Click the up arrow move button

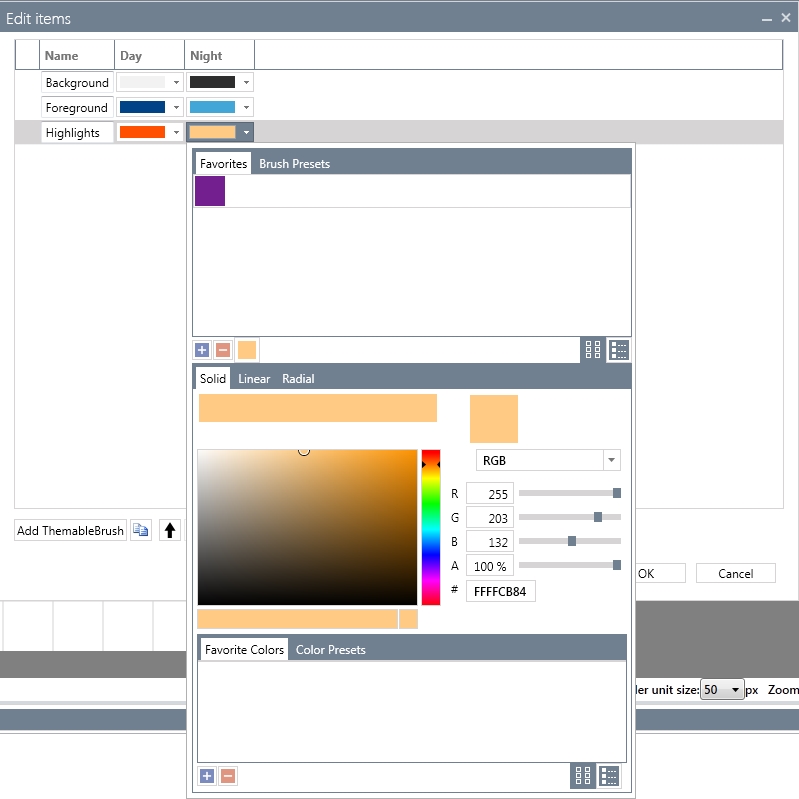click(x=170, y=531)
